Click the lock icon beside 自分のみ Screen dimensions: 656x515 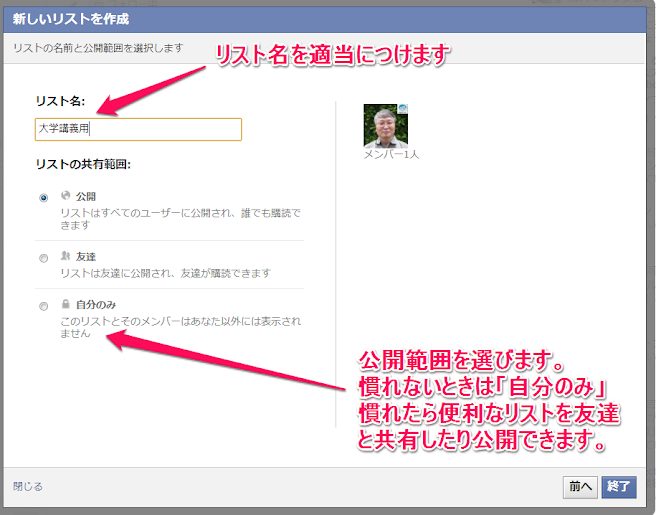(x=66, y=304)
